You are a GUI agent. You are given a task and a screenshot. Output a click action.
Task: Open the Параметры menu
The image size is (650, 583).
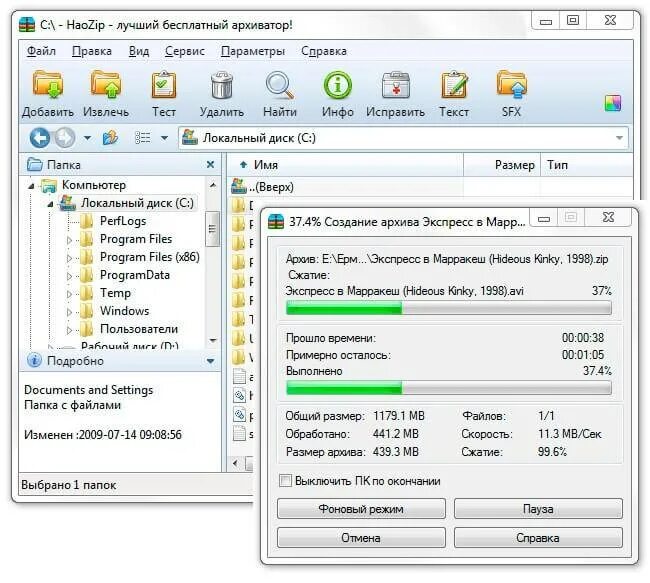(x=252, y=51)
